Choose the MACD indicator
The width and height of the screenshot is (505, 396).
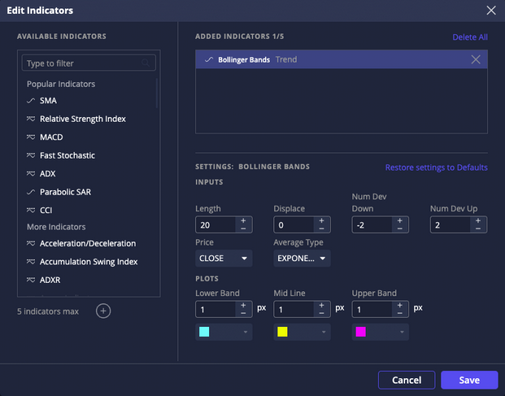(x=51, y=137)
